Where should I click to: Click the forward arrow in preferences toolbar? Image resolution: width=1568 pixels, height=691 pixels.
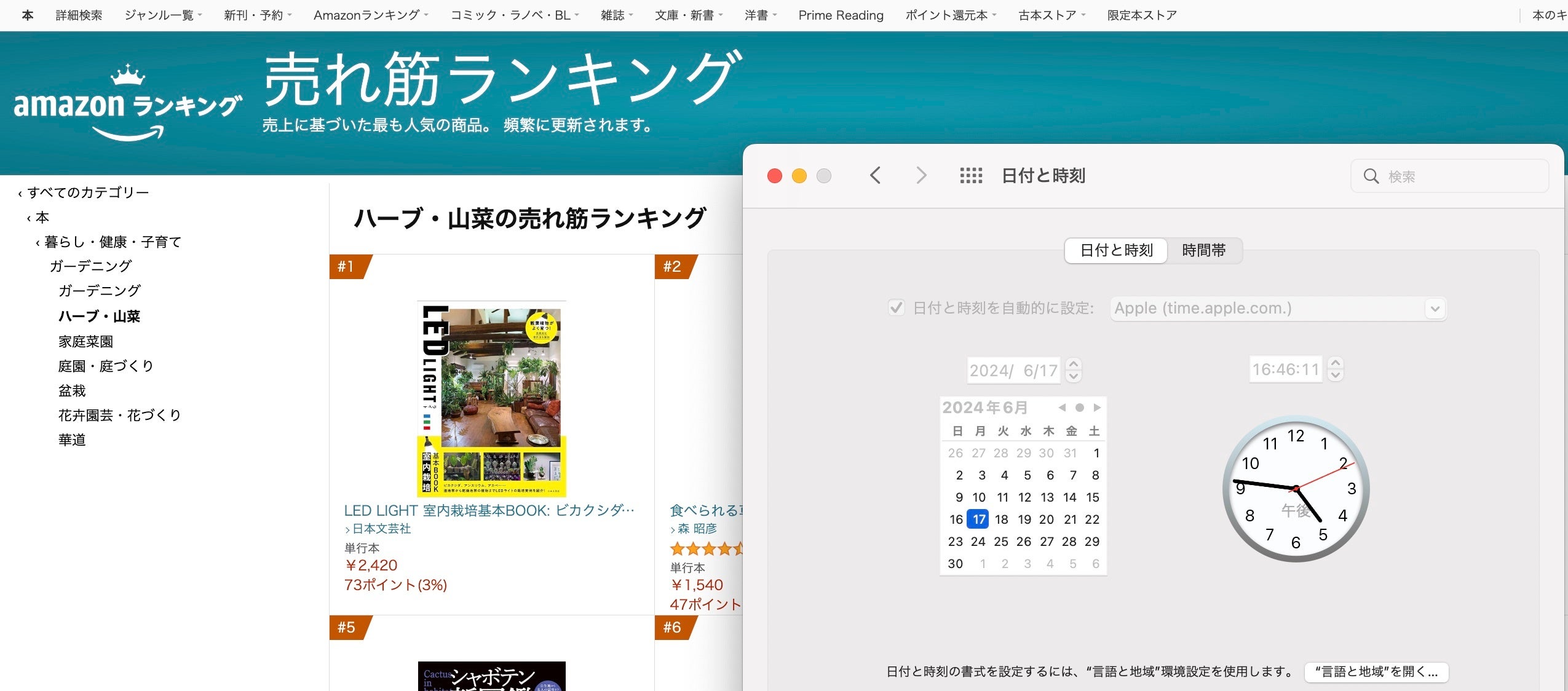point(921,176)
